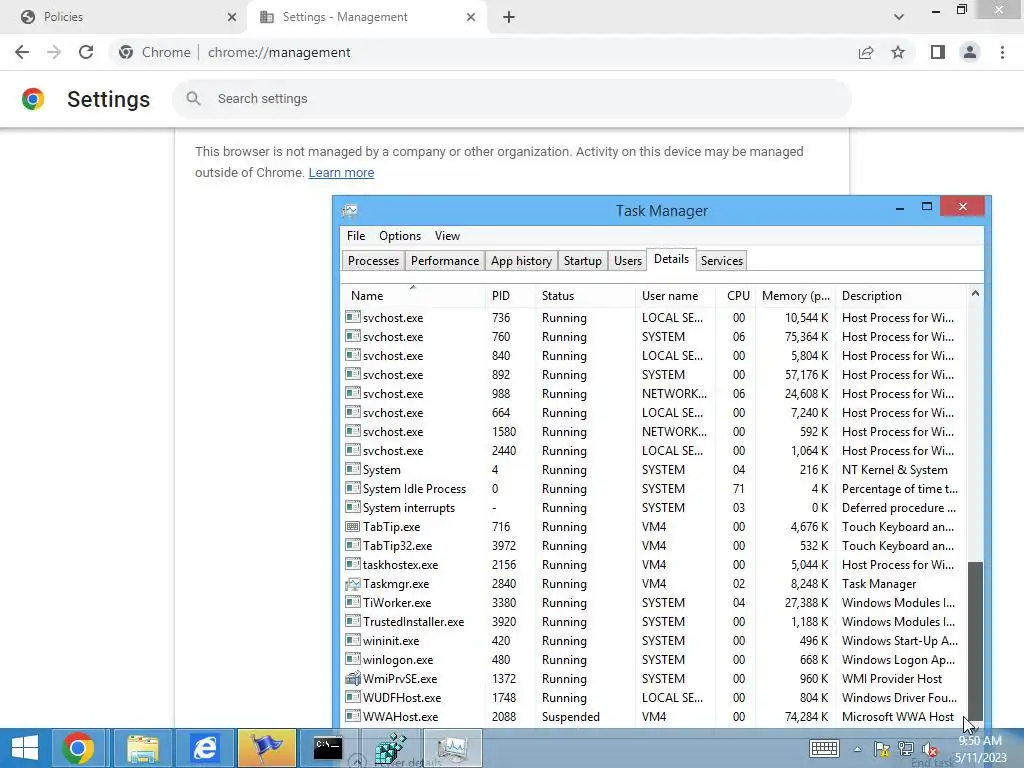Switch to the Startup tab
Image resolution: width=1024 pixels, height=768 pixels.
[583, 261]
